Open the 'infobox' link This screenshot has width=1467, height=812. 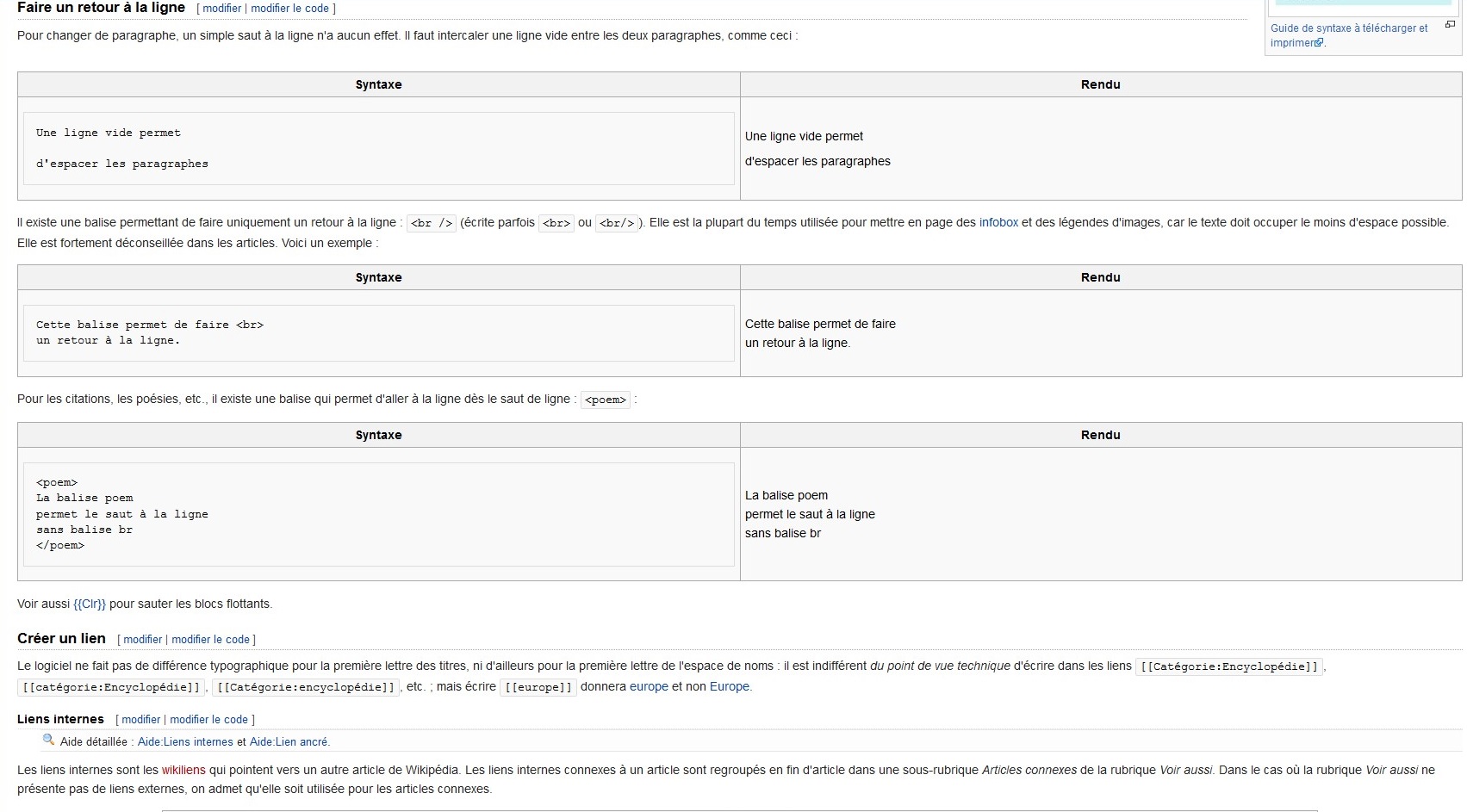pos(998,221)
